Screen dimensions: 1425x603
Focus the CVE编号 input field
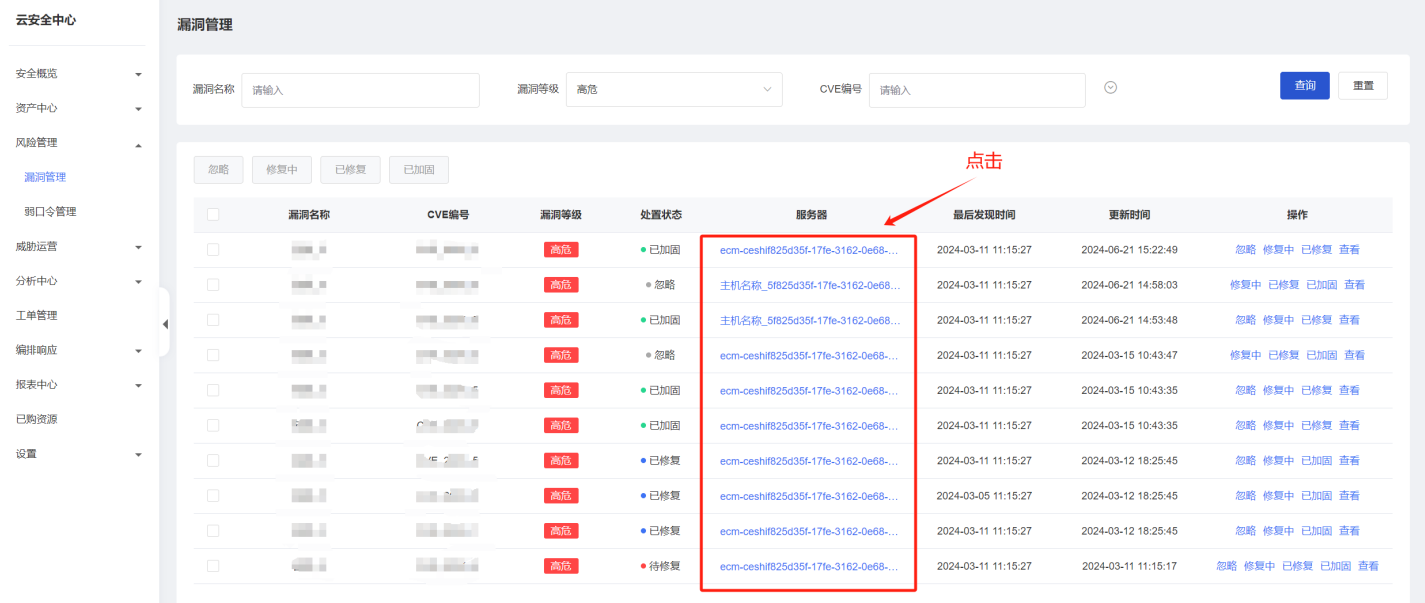pos(976,90)
